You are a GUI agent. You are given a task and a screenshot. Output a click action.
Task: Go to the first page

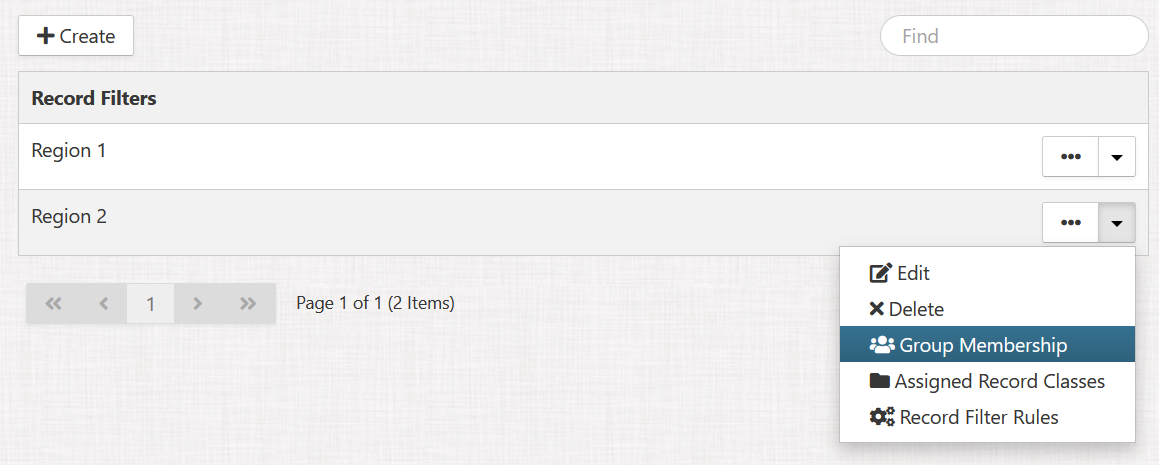(54, 303)
